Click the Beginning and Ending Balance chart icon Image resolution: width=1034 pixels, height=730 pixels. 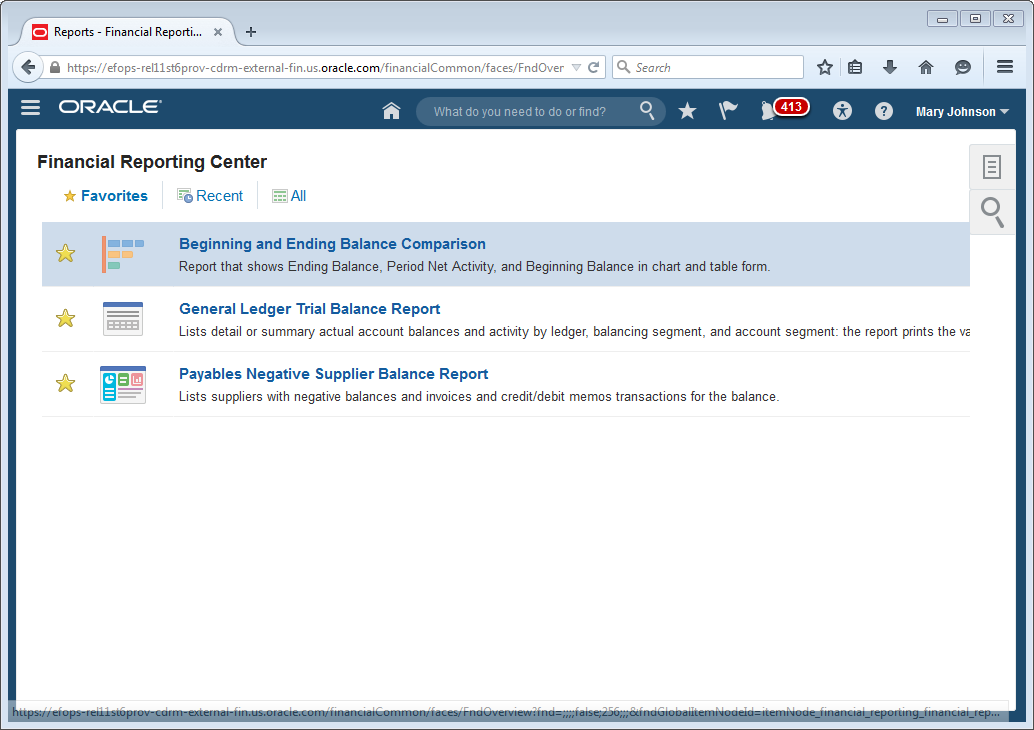(x=123, y=254)
